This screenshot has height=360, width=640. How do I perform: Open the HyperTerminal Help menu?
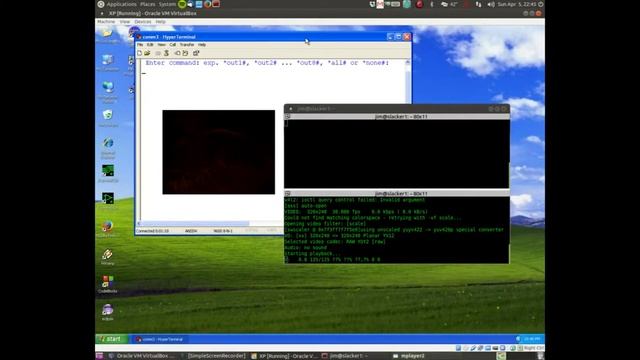click(x=202, y=44)
